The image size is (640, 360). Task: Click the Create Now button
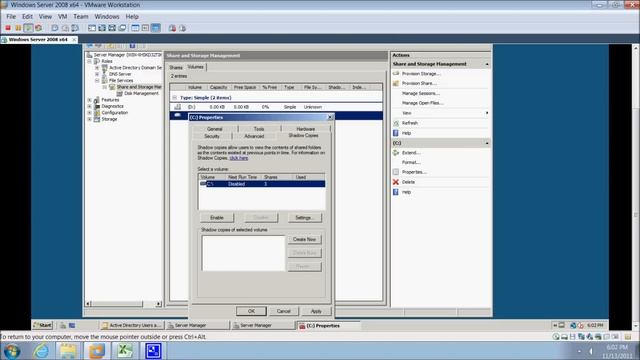(x=304, y=239)
